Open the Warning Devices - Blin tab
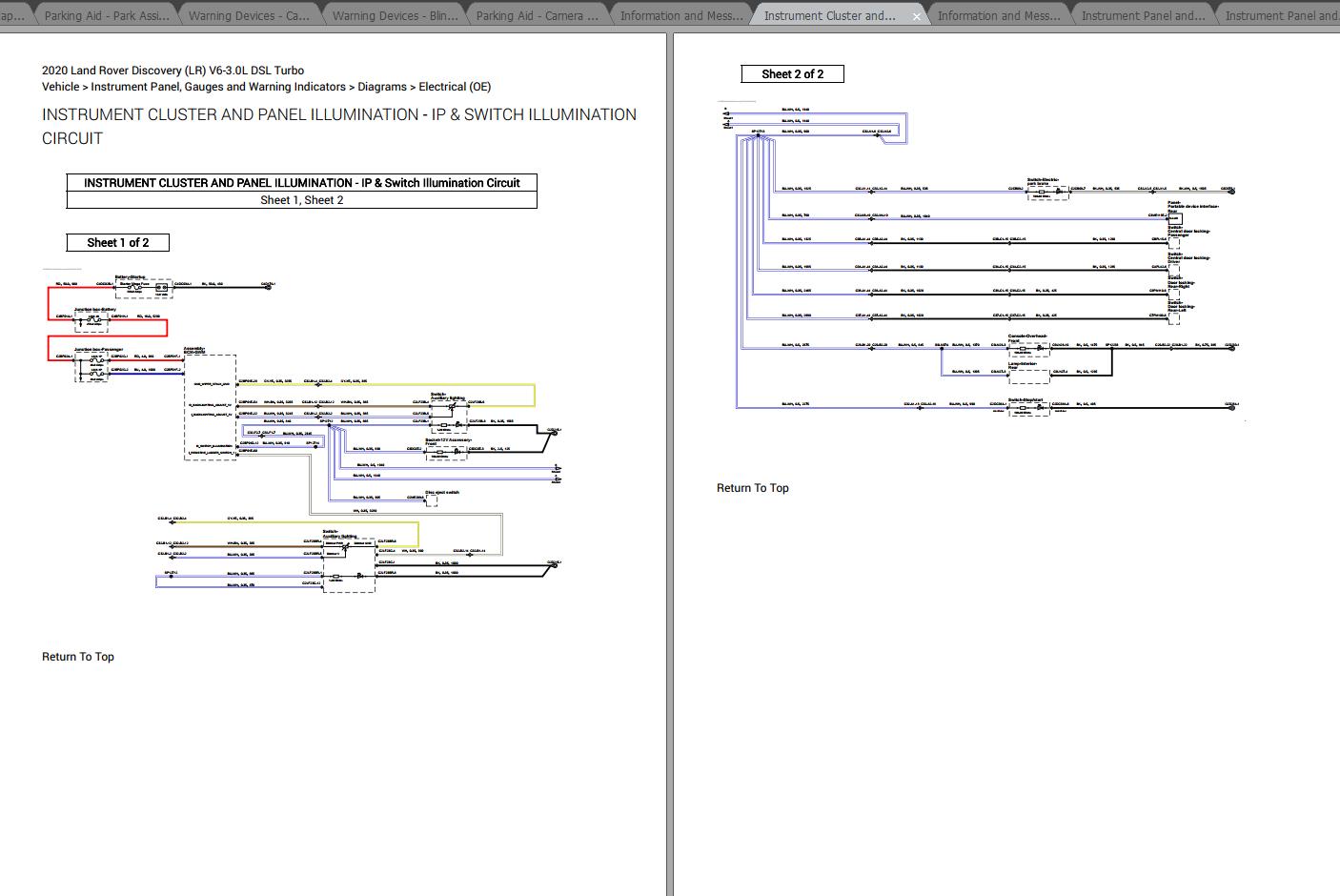The width and height of the screenshot is (1340, 896). (393, 14)
